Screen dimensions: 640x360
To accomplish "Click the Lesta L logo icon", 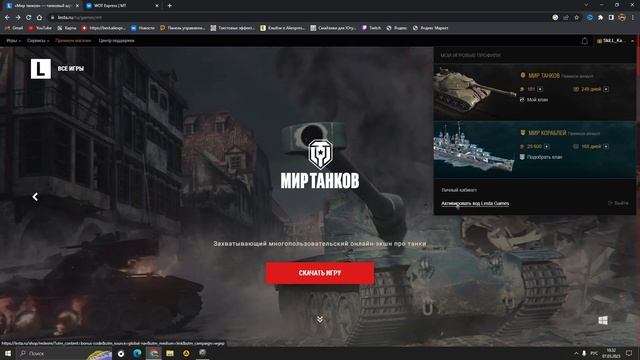I will (41, 69).
